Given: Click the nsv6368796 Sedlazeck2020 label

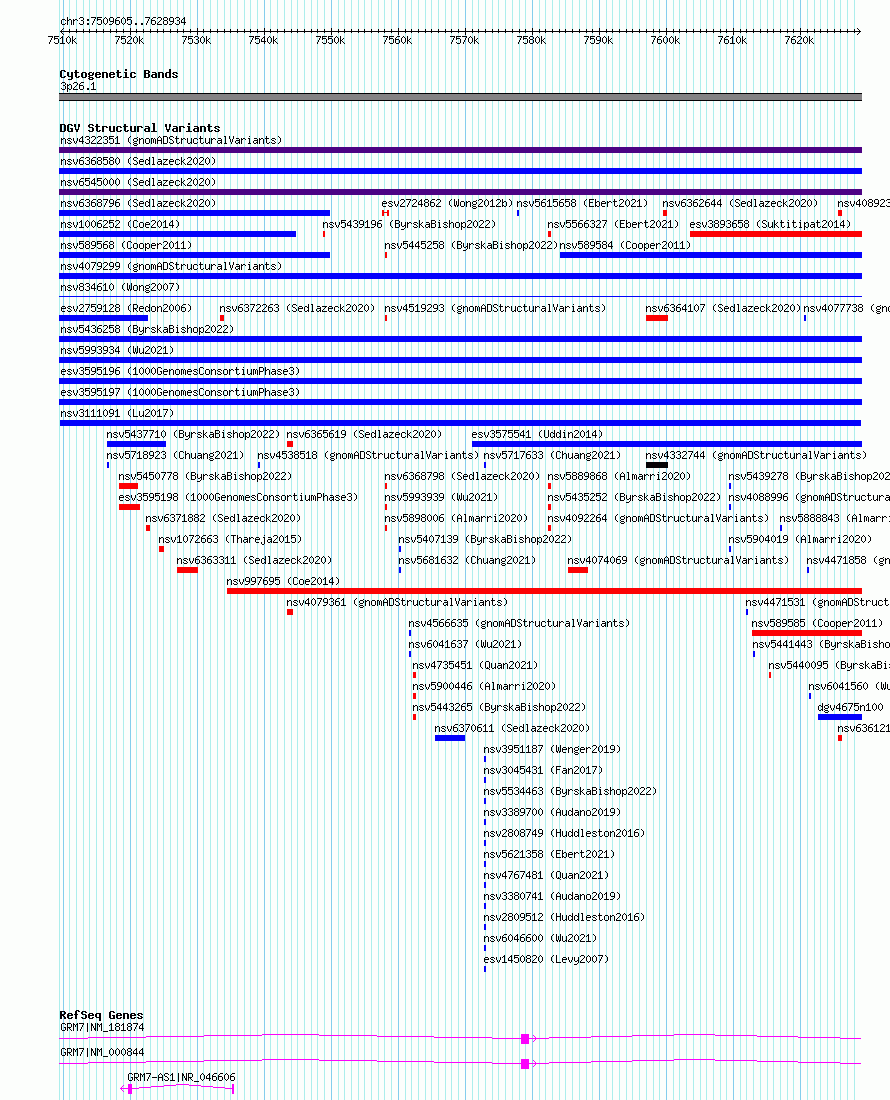Looking at the screenshot, I should point(138,203).
